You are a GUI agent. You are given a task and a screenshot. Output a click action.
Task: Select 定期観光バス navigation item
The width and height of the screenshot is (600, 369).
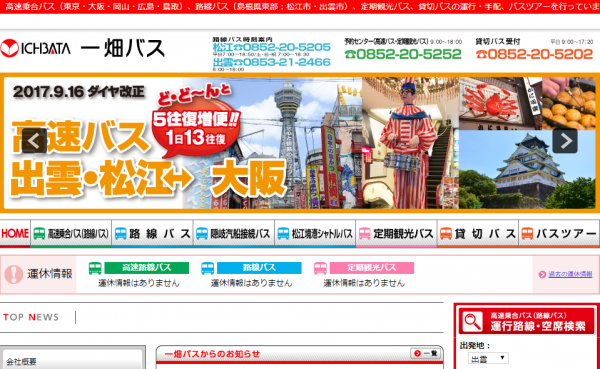(x=396, y=233)
